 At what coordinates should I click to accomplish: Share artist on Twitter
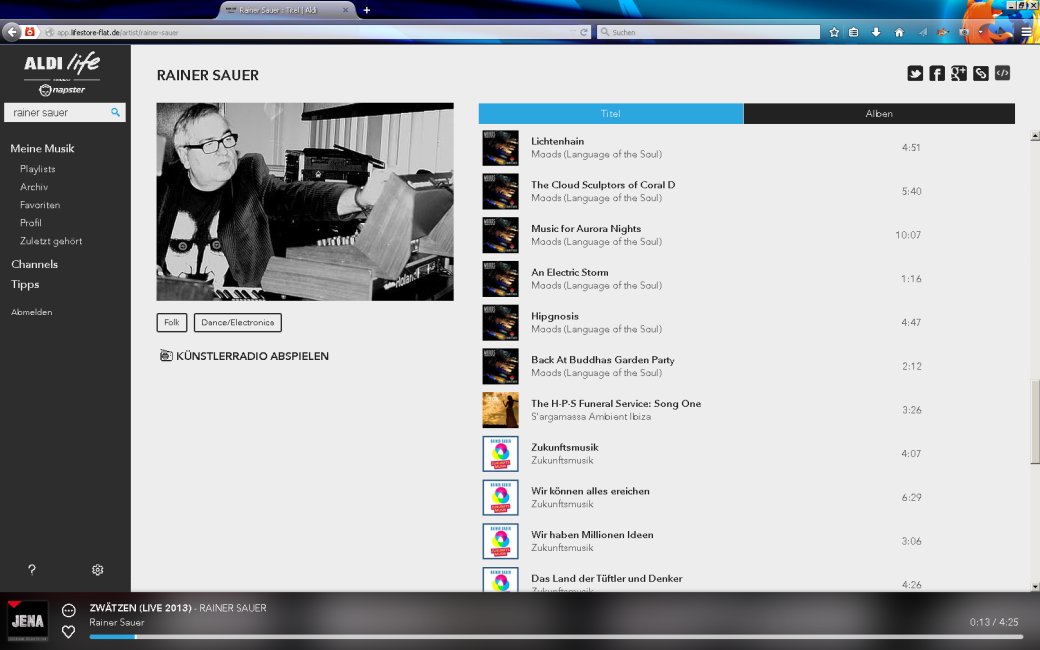915,74
